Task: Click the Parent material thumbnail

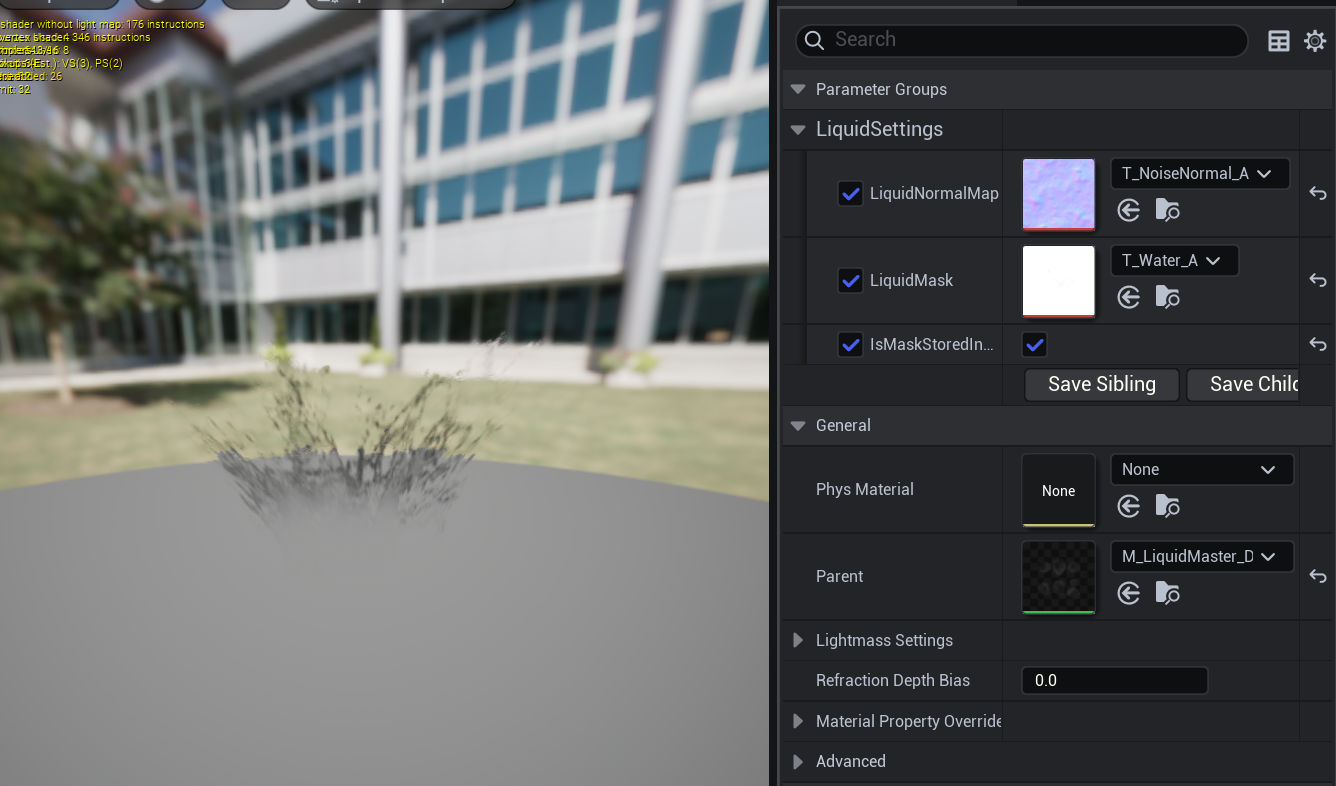Action: coord(1058,577)
